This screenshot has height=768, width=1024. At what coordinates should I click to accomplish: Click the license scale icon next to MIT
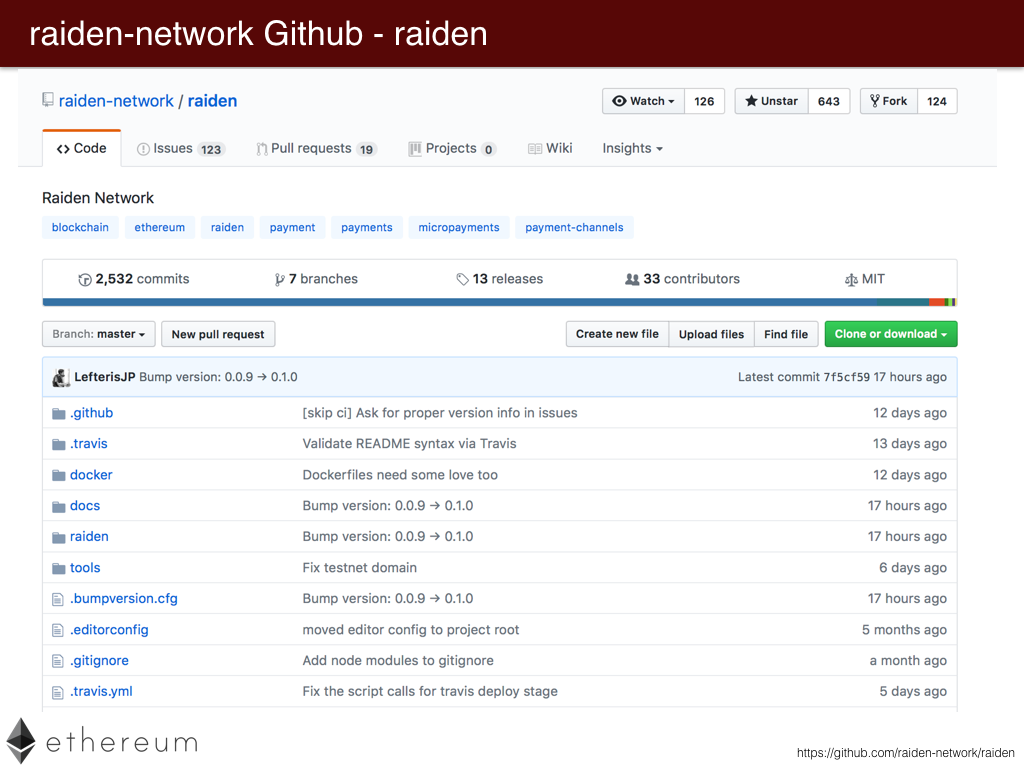pyautogui.click(x=851, y=280)
